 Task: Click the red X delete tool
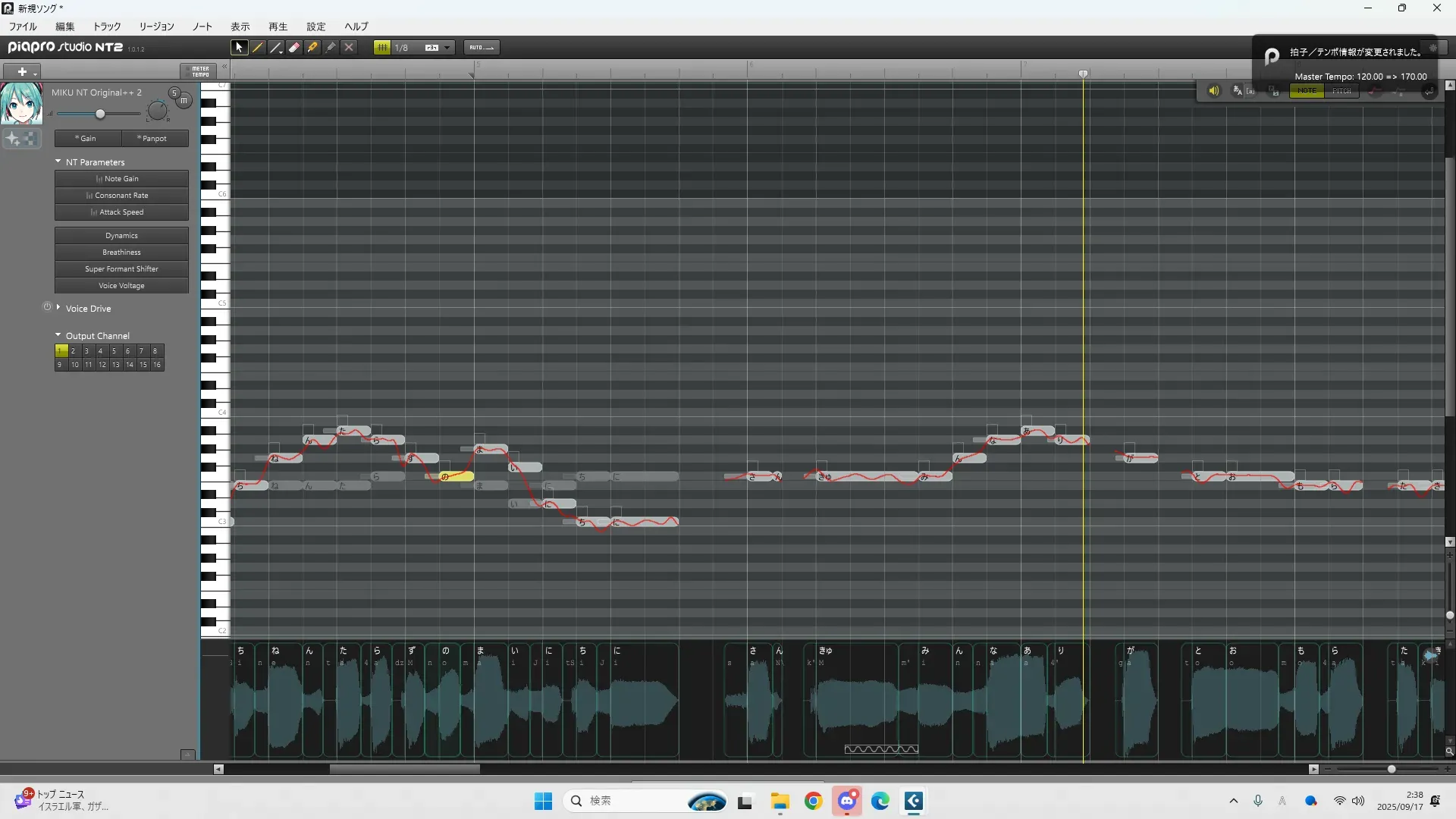349,47
